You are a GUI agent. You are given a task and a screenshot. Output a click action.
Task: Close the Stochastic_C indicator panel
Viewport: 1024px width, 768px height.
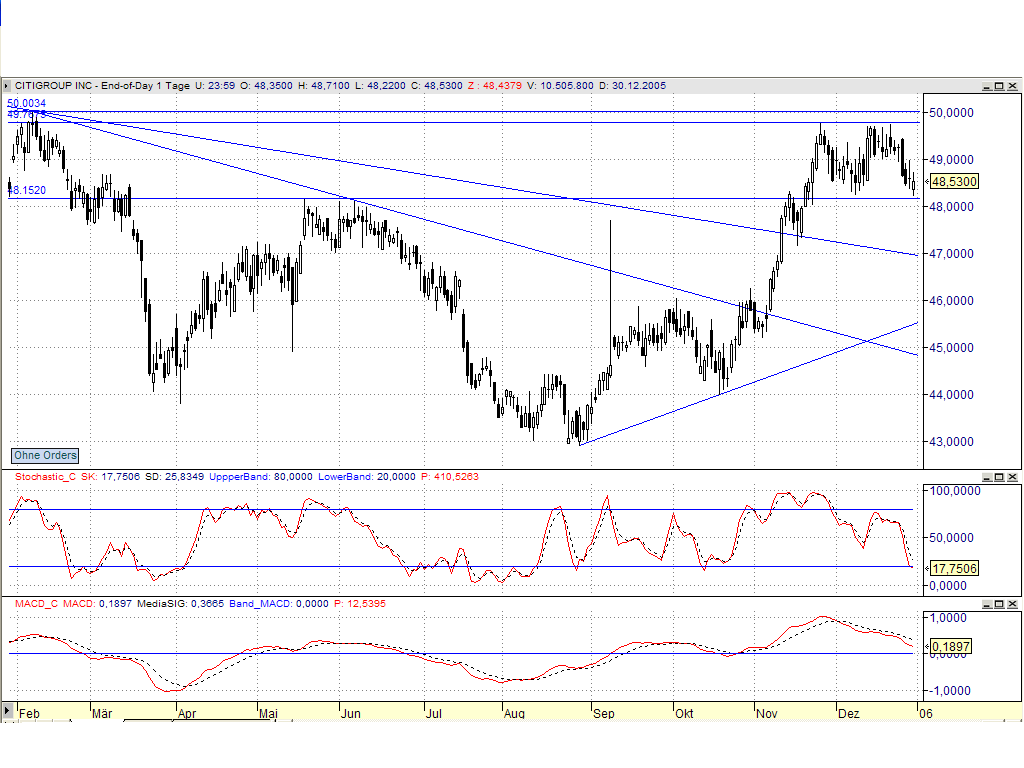[1011, 476]
